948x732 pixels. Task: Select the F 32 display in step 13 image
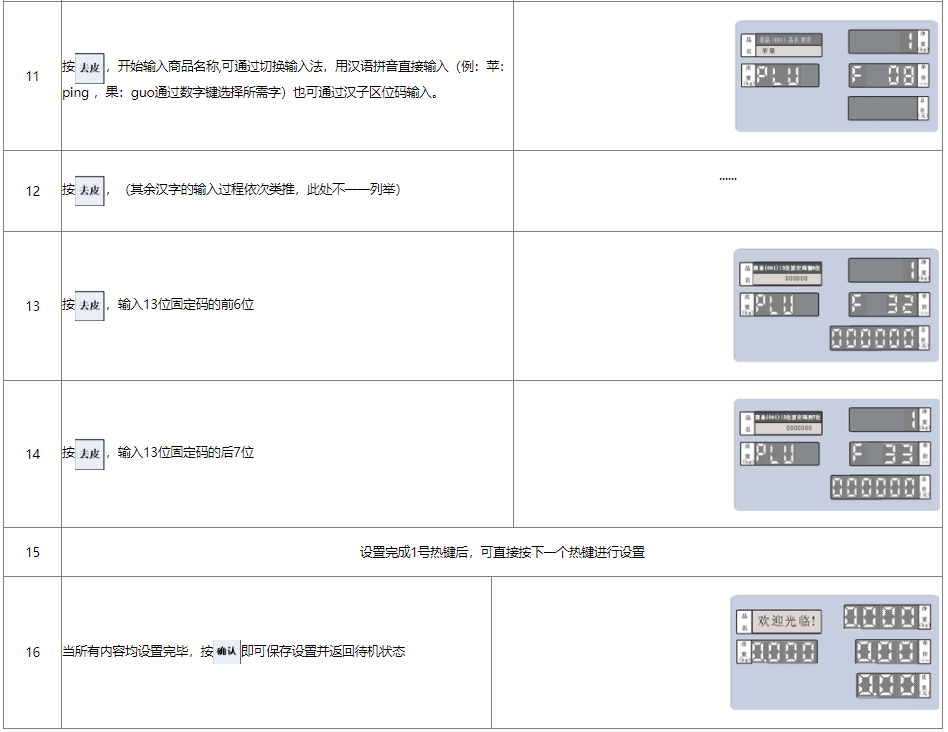[883, 305]
